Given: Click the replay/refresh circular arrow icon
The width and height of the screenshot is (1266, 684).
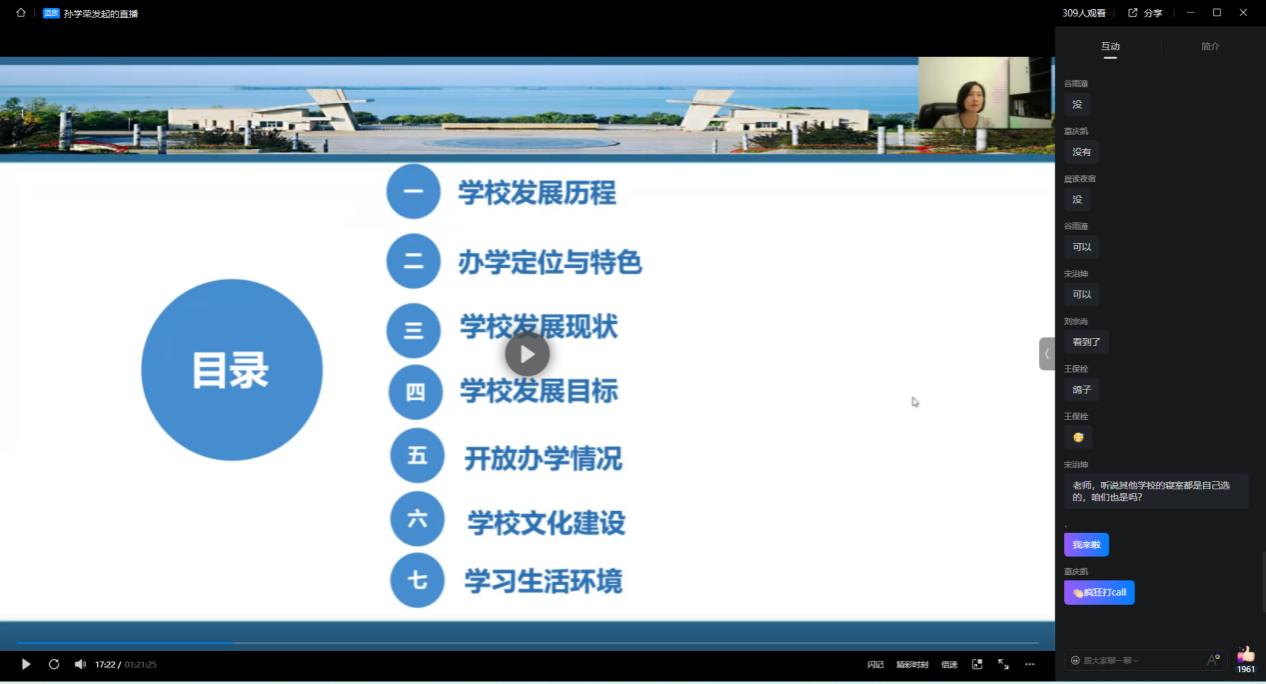Looking at the screenshot, I should [x=54, y=664].
